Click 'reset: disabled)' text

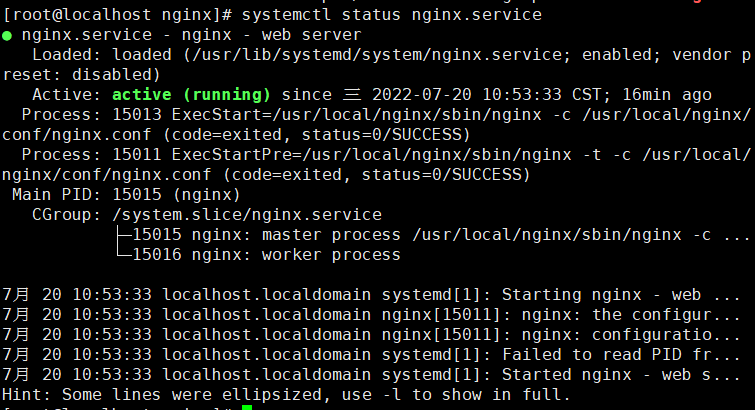81,75
